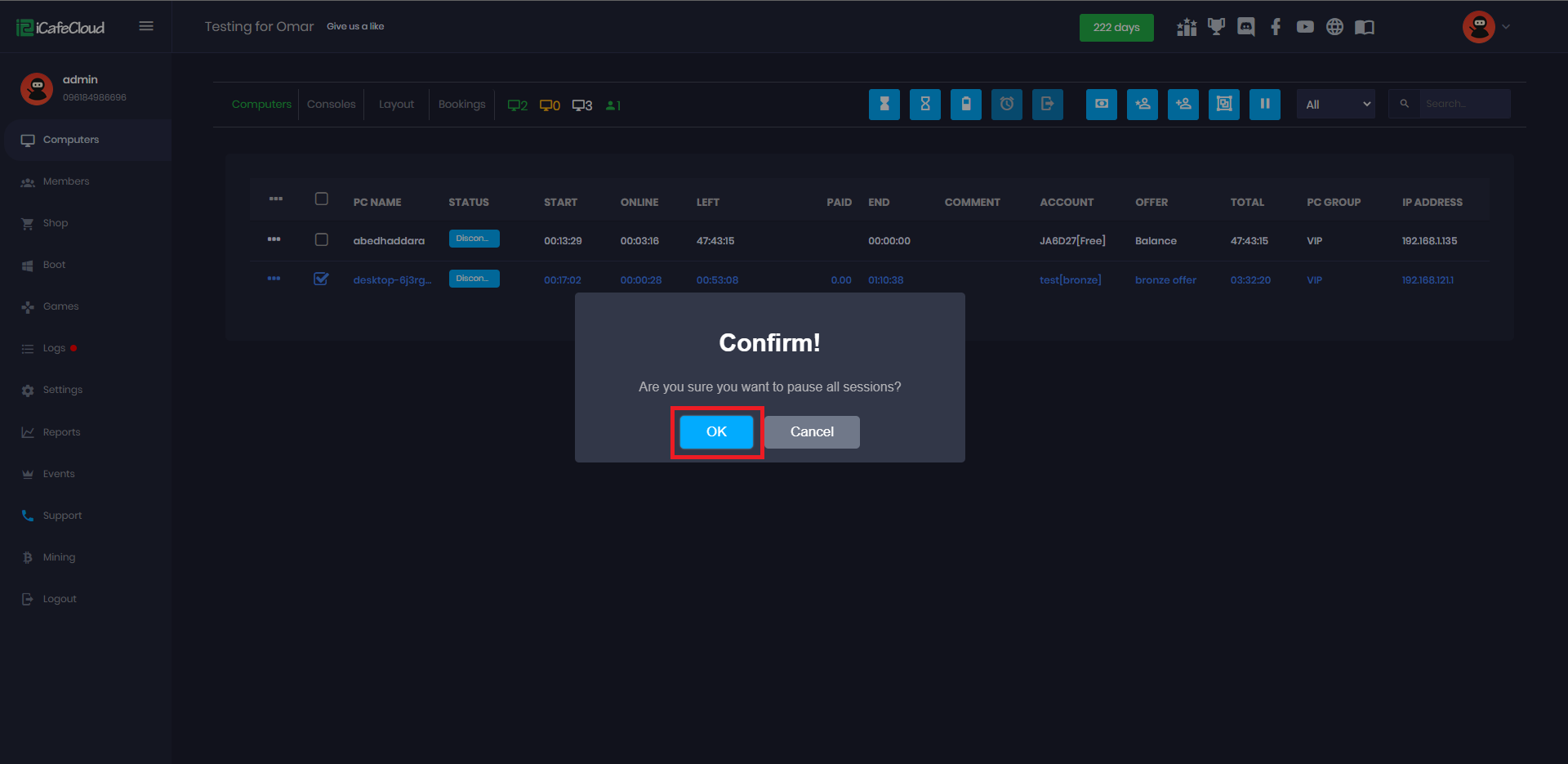Click the book documentation icon
Screen dimensions: 1568x764
coord(1364,27)
